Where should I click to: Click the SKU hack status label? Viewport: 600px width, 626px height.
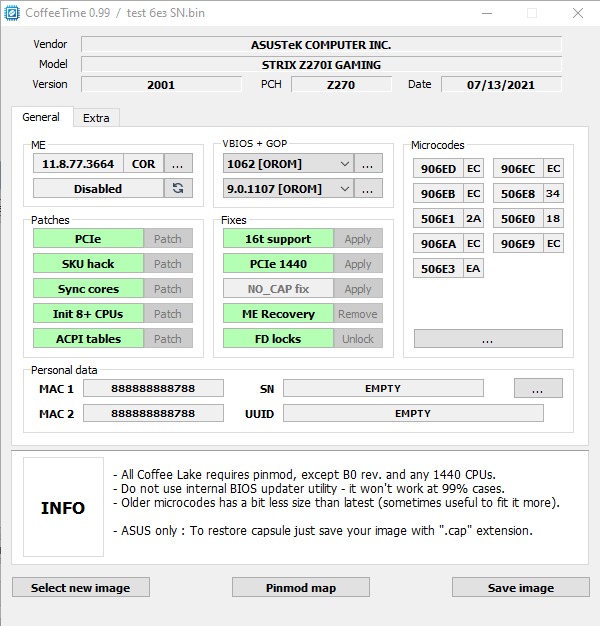[88, 263]
